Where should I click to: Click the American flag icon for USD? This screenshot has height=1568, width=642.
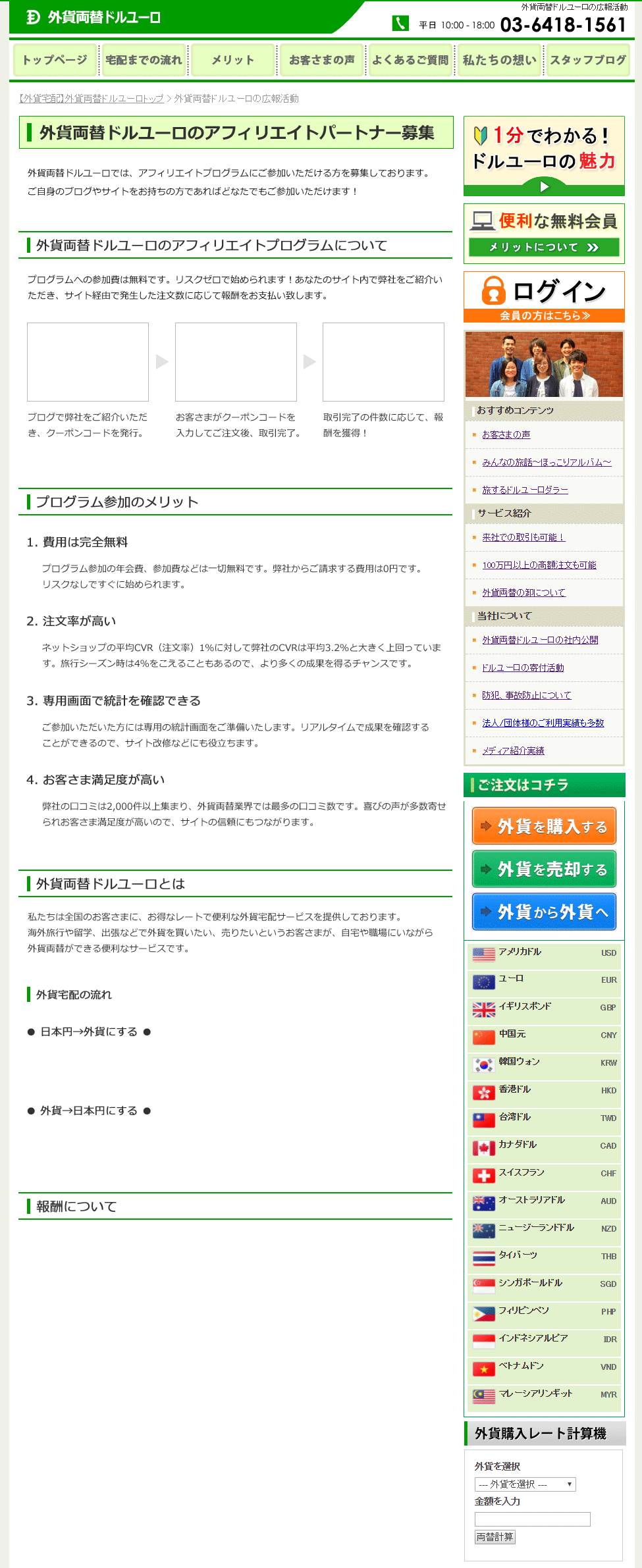[483, 954]
